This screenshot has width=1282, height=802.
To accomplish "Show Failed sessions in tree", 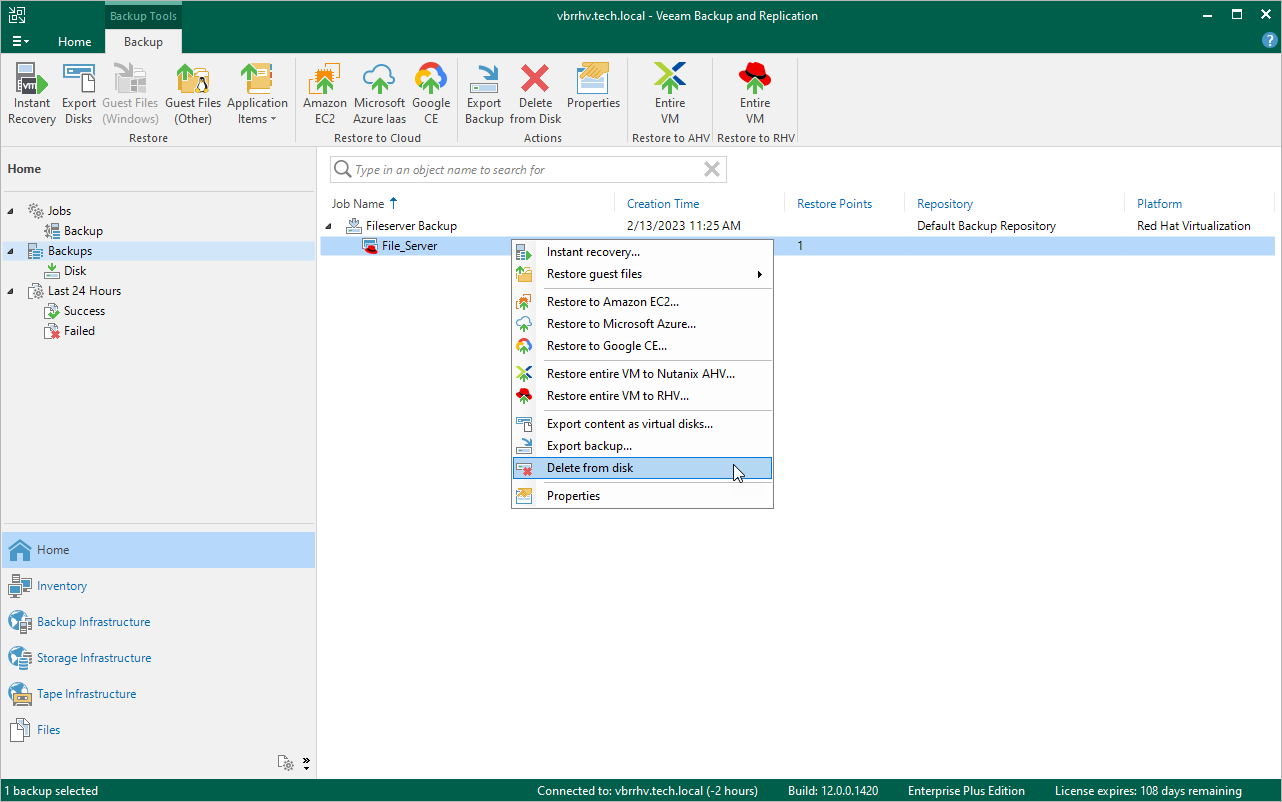I will [x=79, y=331].
